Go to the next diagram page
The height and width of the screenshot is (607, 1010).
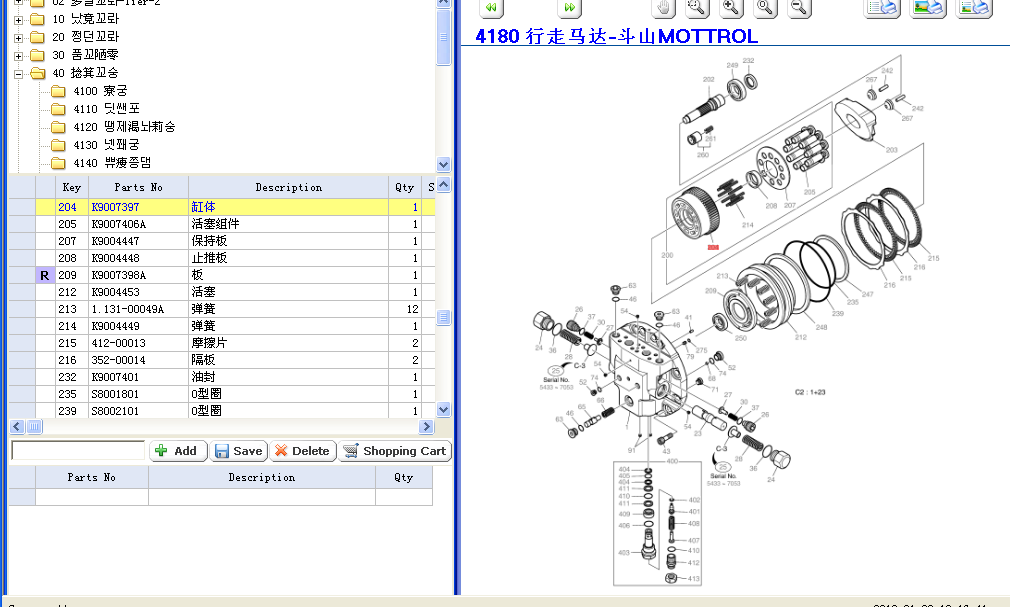(x=569, y=8)
